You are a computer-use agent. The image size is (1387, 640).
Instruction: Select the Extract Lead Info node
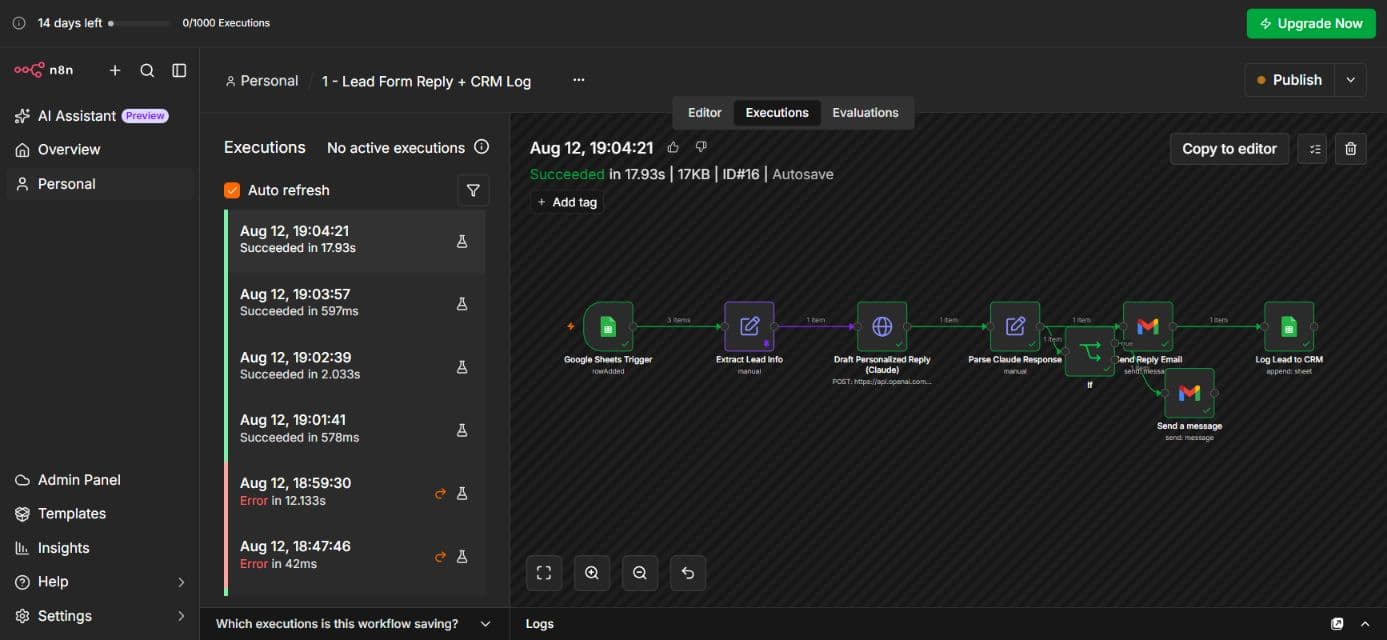(749, 327)
